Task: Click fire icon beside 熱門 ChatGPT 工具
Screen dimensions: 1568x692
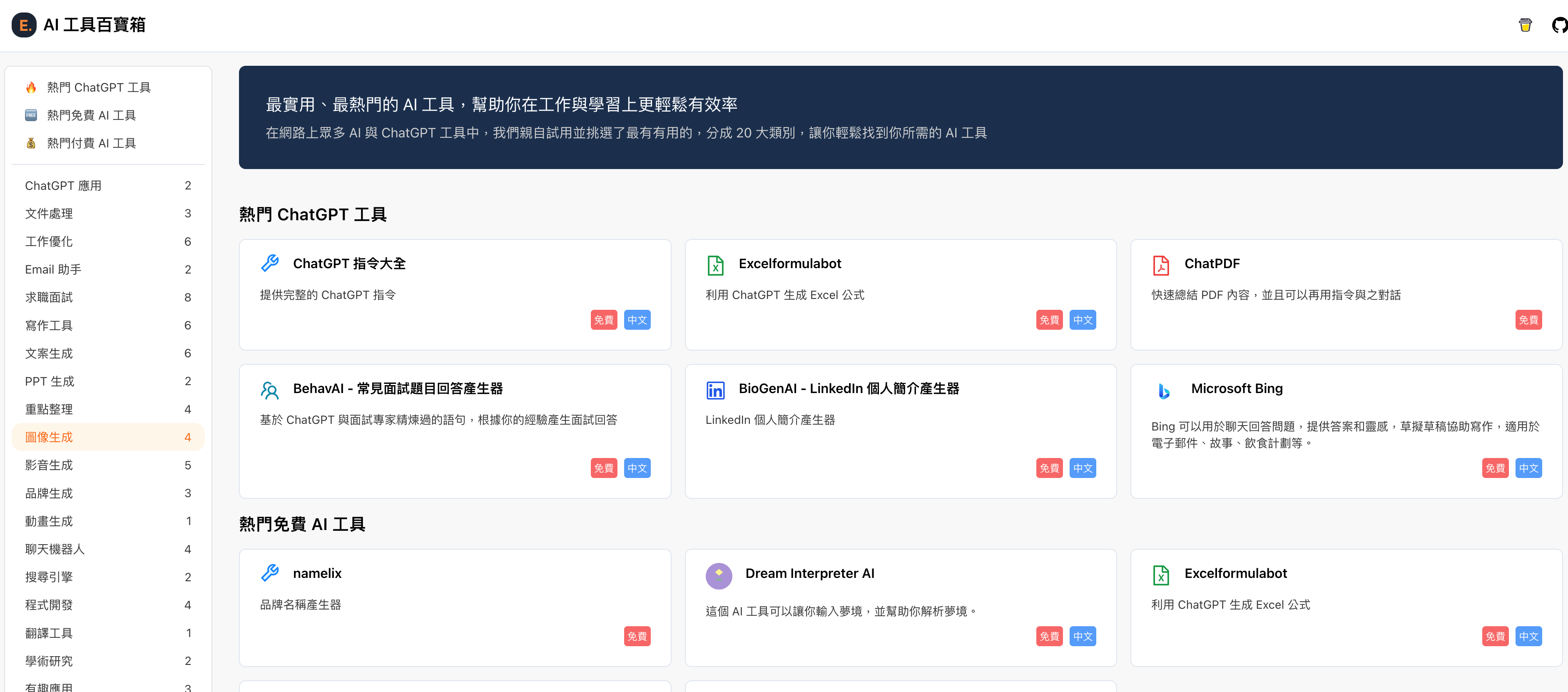Action: pos(31,87)
